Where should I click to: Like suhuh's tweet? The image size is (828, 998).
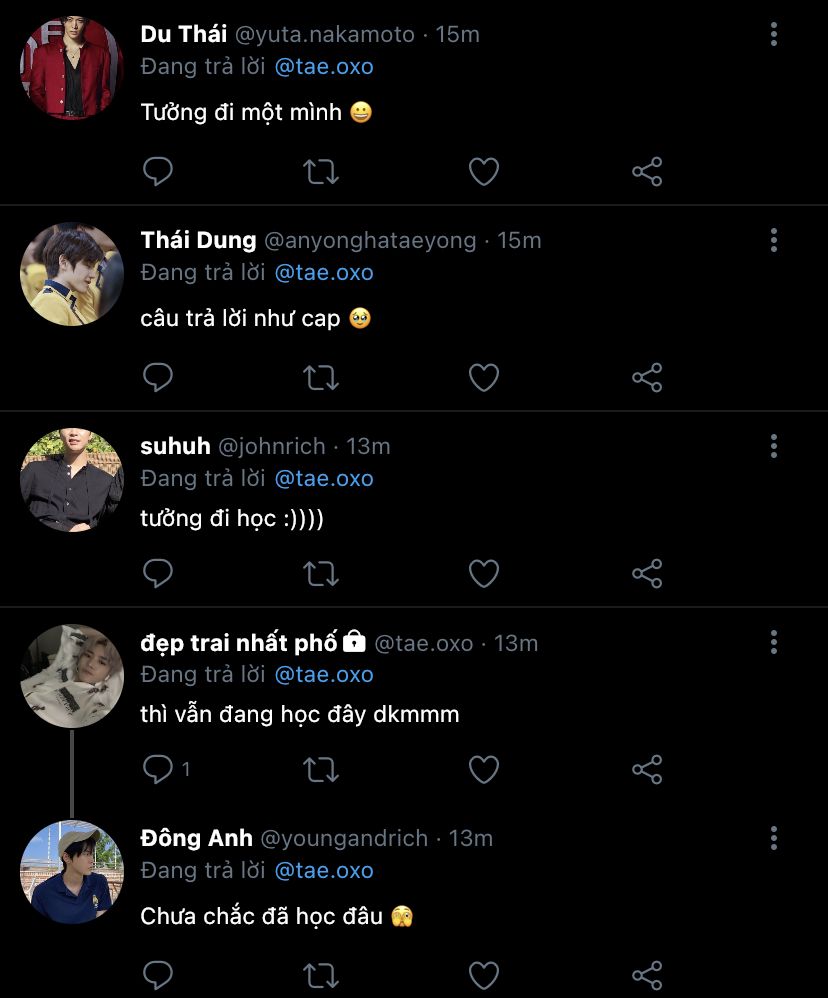point(484,573)
